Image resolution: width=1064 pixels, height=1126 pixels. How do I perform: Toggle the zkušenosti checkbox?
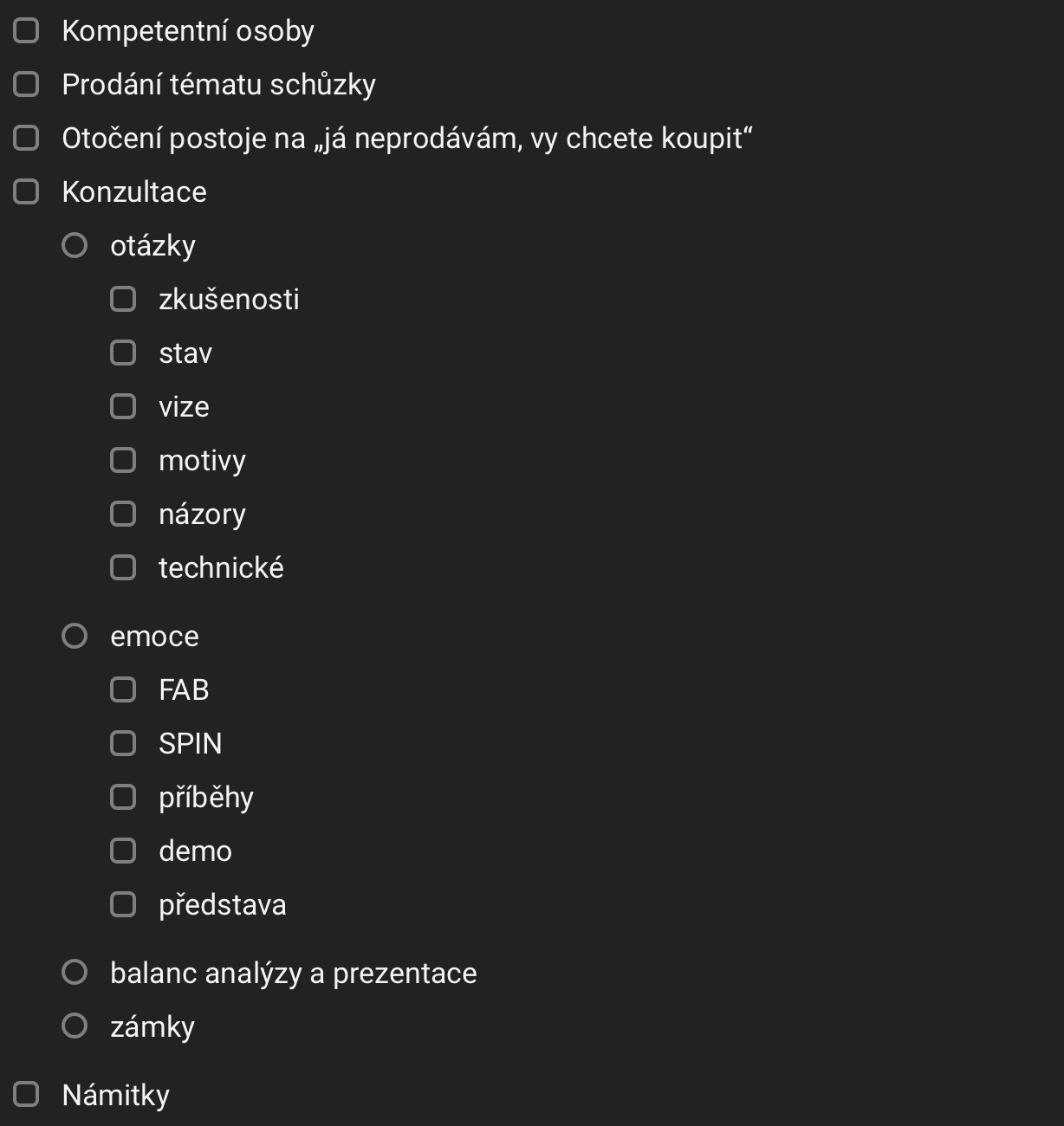pyautogui.click(x=123, y=299)
